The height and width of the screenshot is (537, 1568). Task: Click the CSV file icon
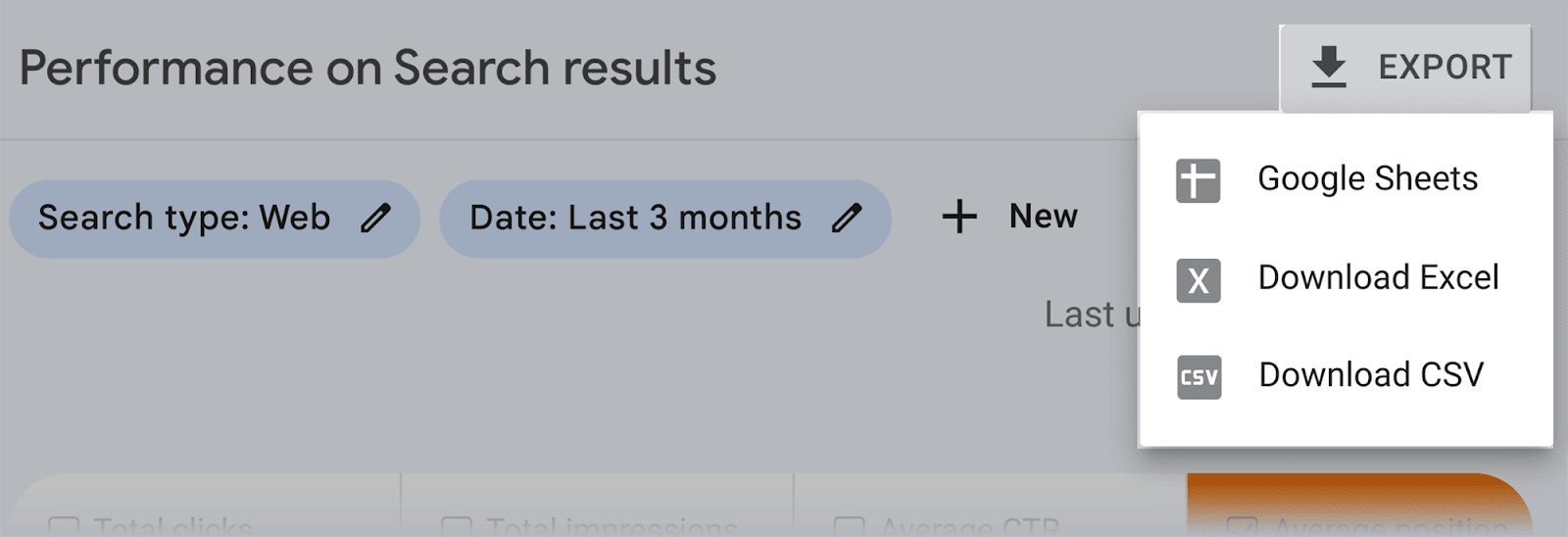(x=1199, y=377)
